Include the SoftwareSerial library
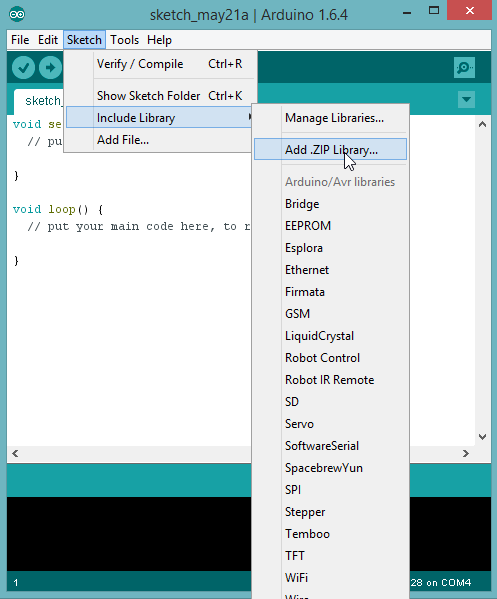497x599 pixels. pyautogui.click(x=330, y=446)
